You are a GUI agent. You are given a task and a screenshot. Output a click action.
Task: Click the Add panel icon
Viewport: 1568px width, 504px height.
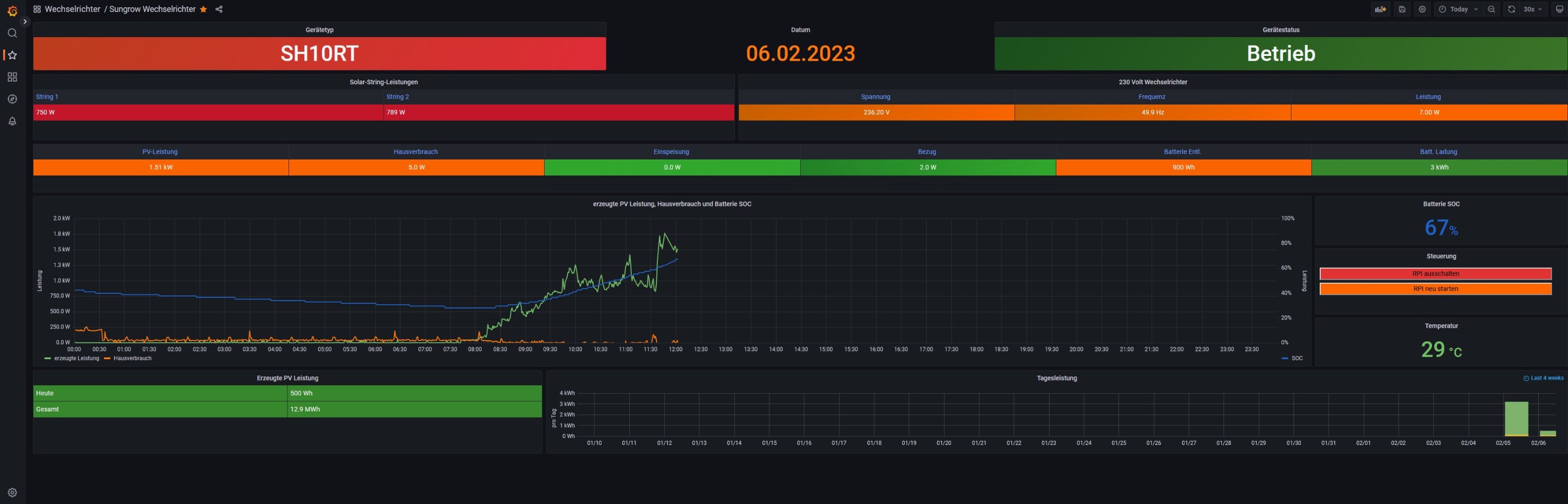click(1380, 9)
